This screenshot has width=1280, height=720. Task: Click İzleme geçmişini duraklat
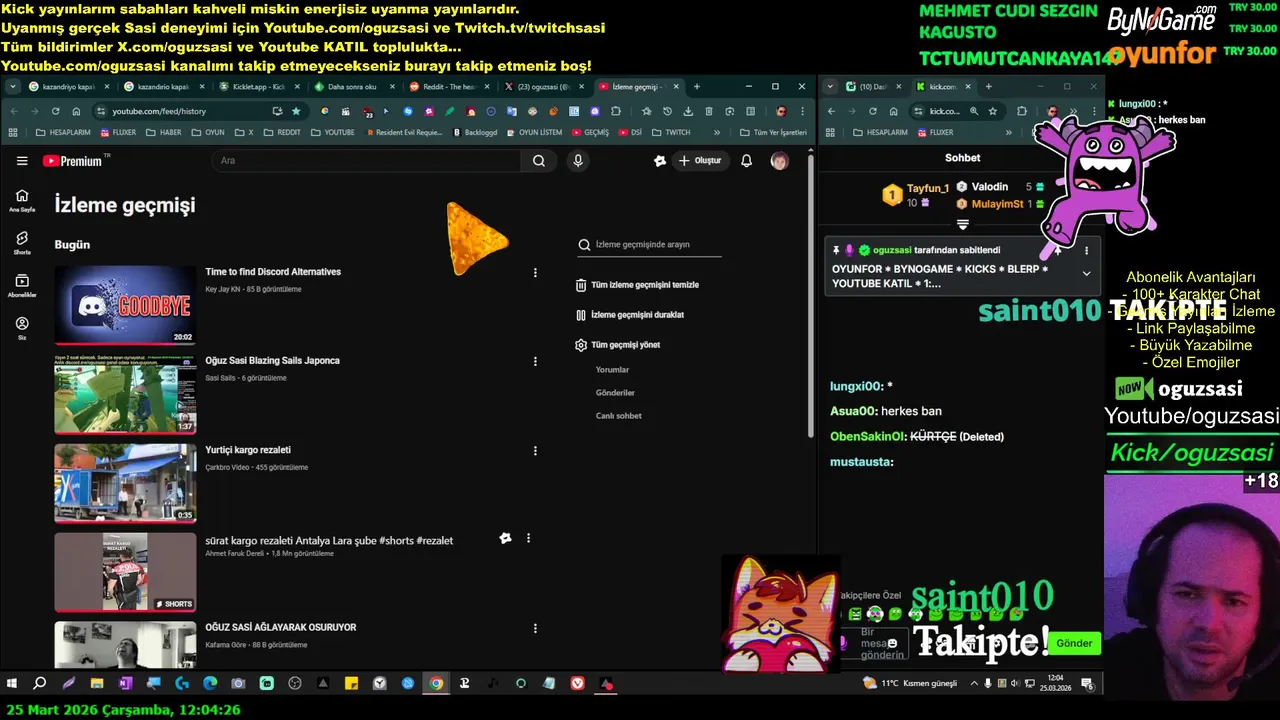630,315
